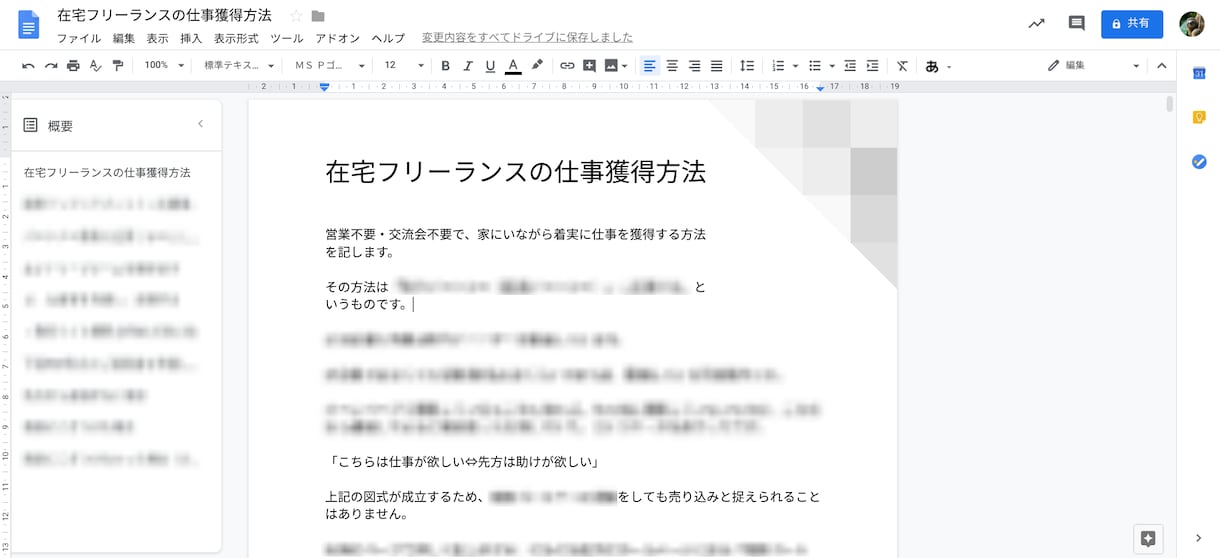This screenshot has width=1220, height=558.
Task: Pick highlight color marker tool
Action: pyautogui.click(x=537, y=66)
